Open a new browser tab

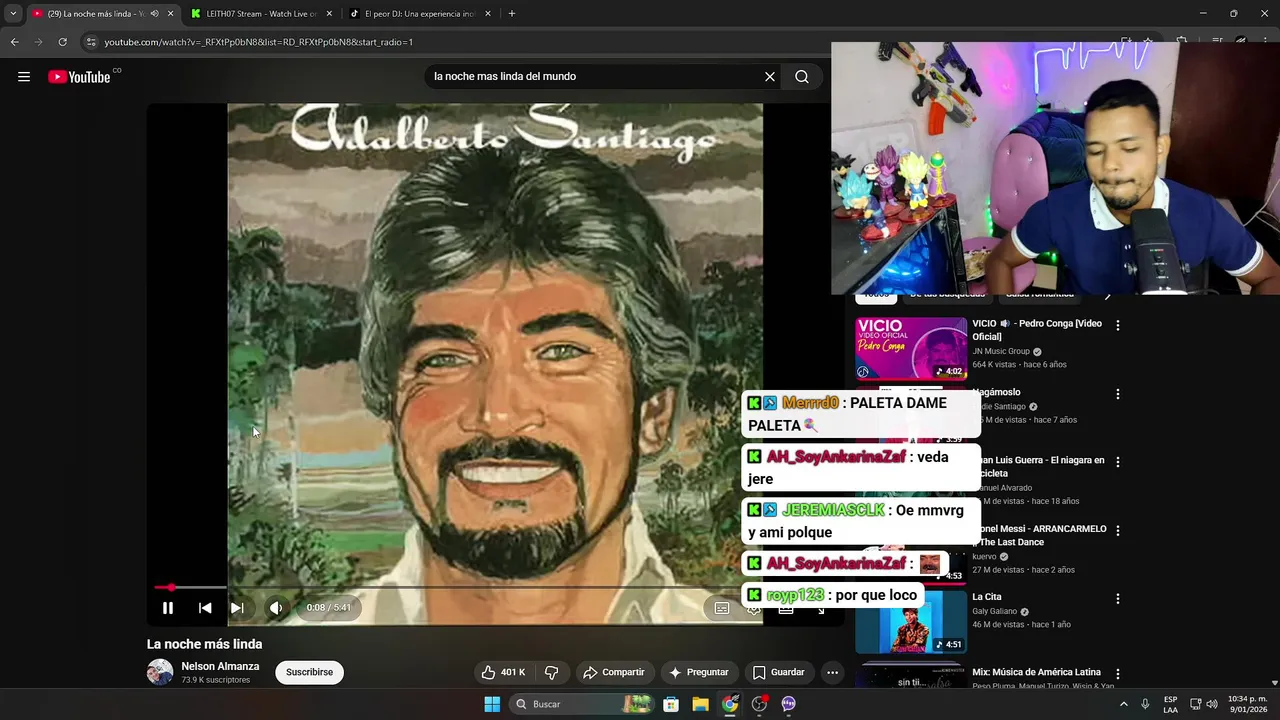click(x=512, y=14)
